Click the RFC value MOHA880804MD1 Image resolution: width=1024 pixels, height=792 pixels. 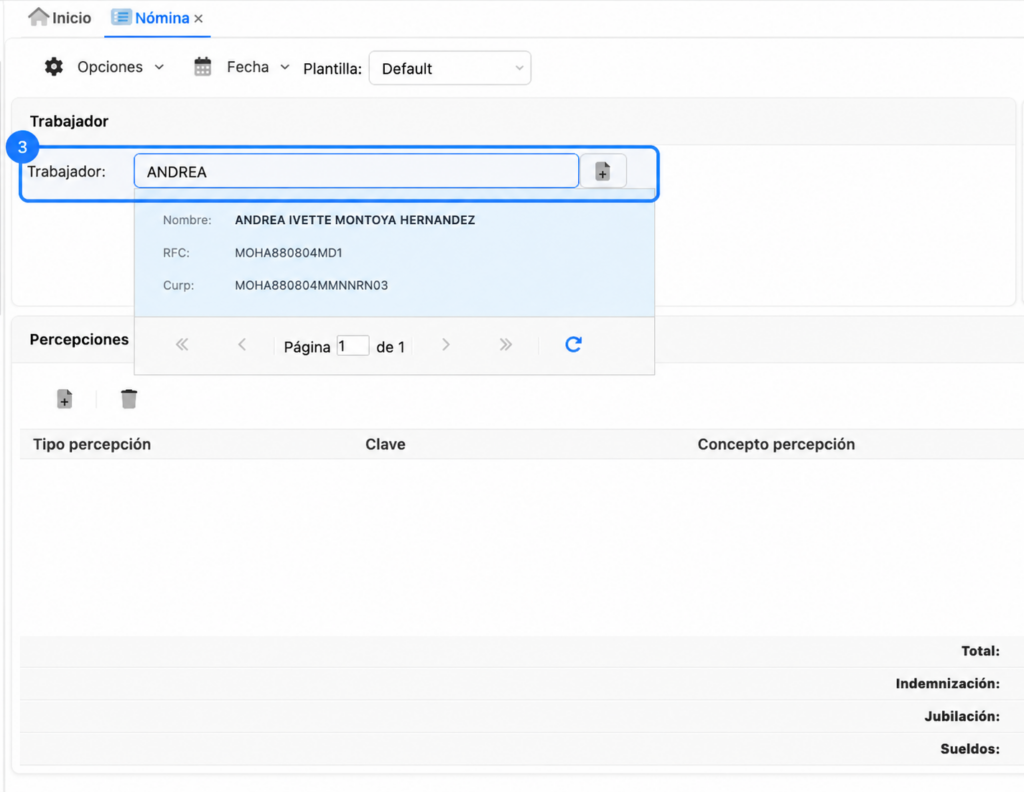click(289, 253)
